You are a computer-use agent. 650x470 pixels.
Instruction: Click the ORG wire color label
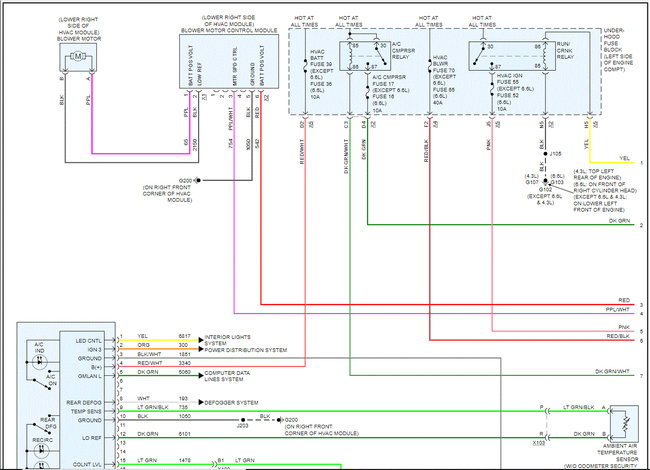143,345
